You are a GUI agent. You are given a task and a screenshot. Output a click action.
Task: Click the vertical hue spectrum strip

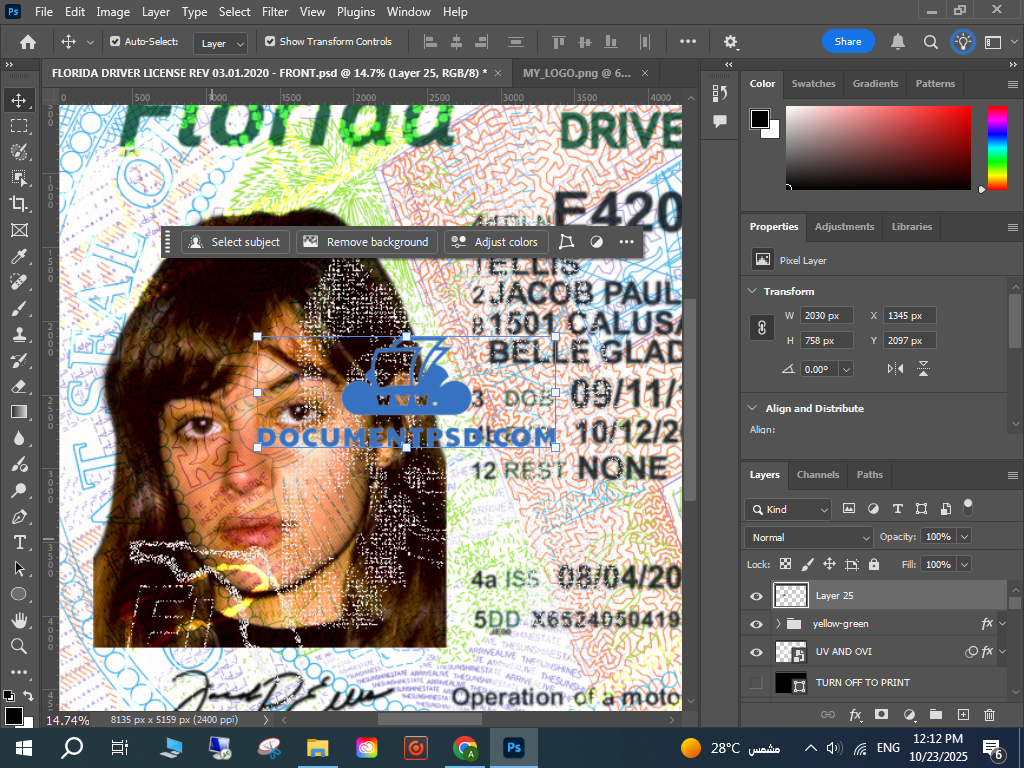click(997, 147)
